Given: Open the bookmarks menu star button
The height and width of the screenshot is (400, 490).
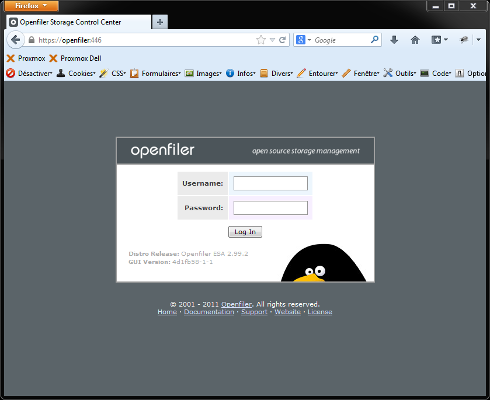Looking at the screenshot, I should pos(439,40).
